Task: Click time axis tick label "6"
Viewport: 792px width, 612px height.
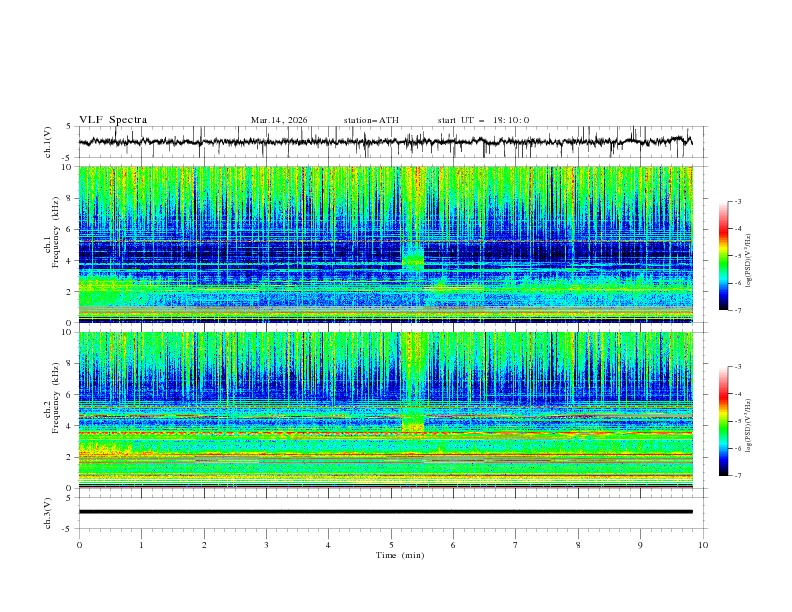Action: 453,545
